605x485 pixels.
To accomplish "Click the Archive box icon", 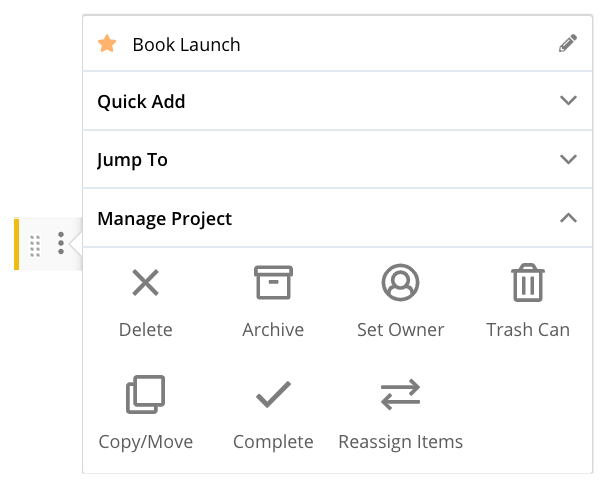I will pos(273,282).
